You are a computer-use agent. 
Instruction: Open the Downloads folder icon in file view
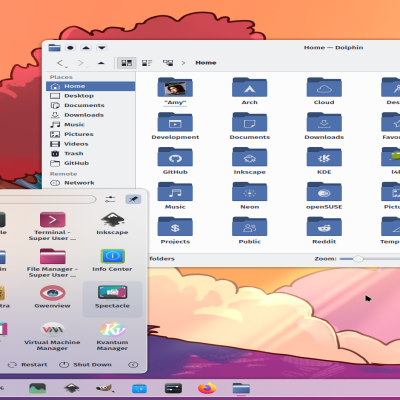coord(324,123)
